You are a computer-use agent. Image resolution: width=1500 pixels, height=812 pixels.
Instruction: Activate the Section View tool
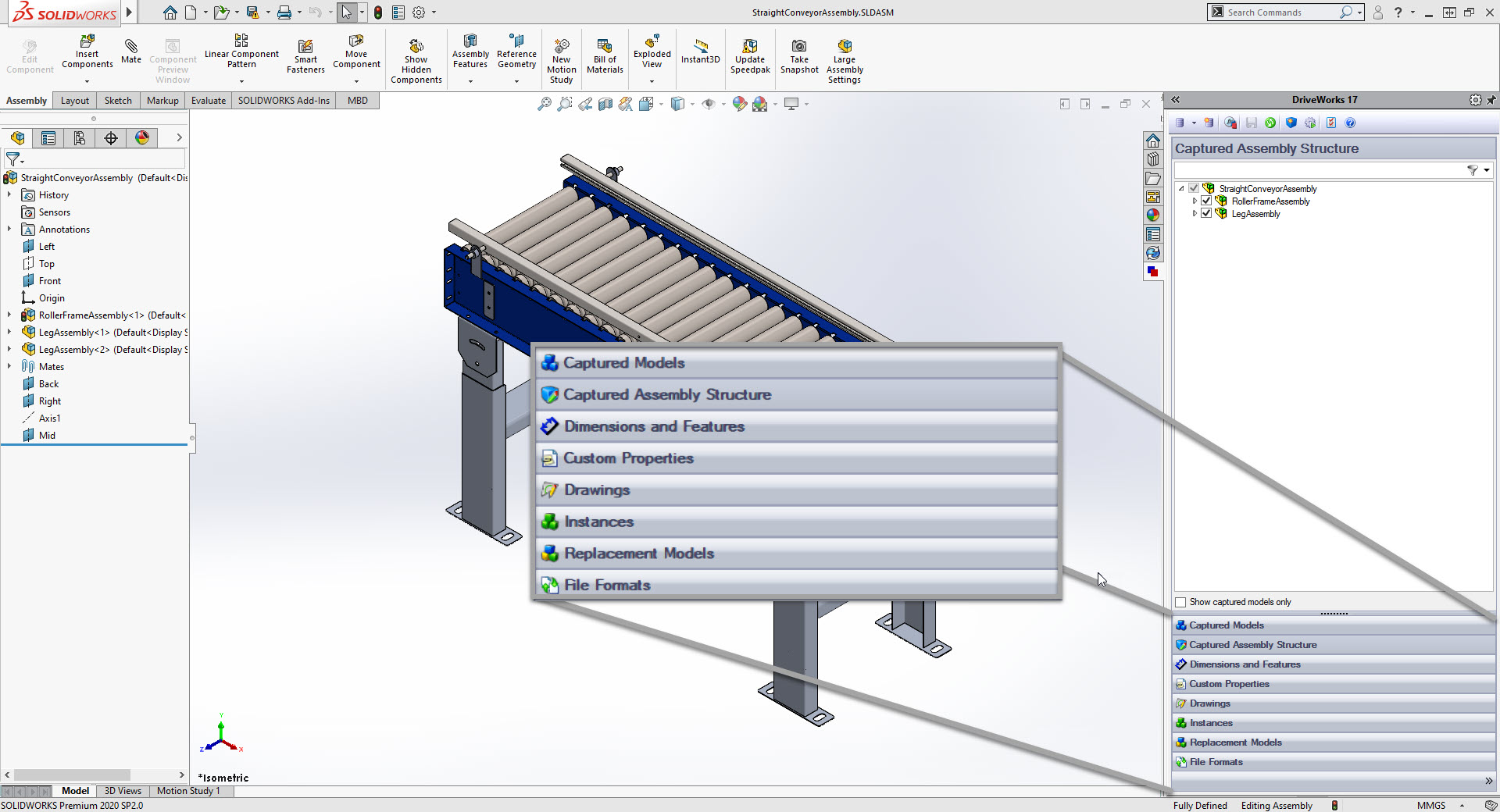[x=605, y=103]
